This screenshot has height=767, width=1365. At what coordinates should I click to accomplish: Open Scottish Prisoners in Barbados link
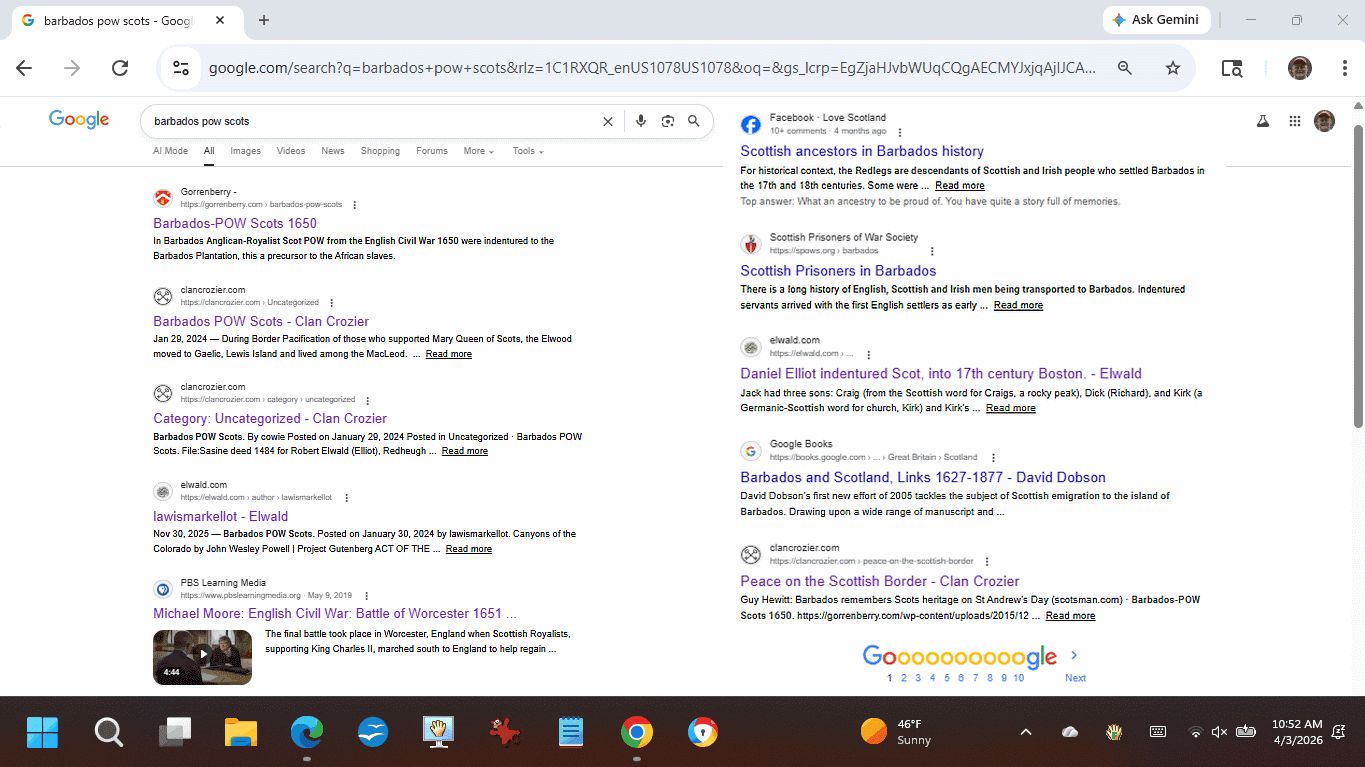(838, 271)
